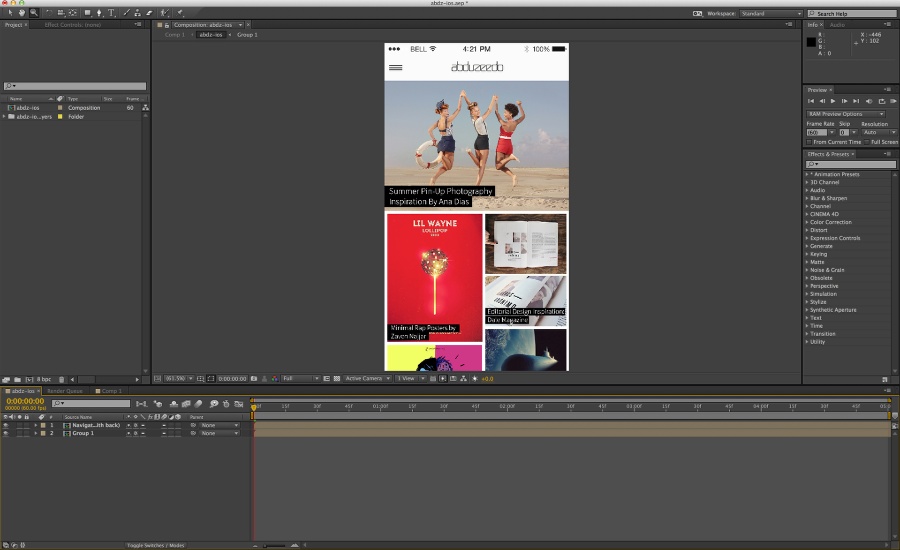Switch to the Render Queue tab

pos(65,391)
